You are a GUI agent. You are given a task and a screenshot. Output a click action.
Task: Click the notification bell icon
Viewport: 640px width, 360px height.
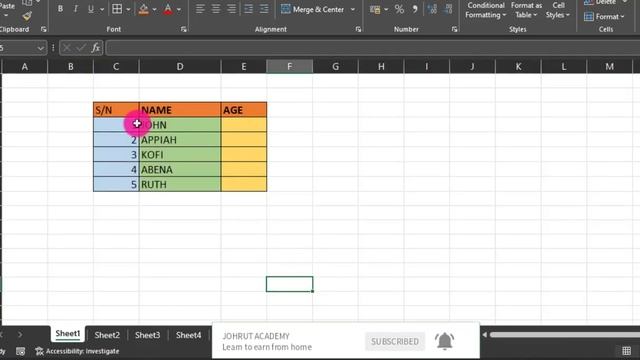pyautogui.click(x=444, y=340)
